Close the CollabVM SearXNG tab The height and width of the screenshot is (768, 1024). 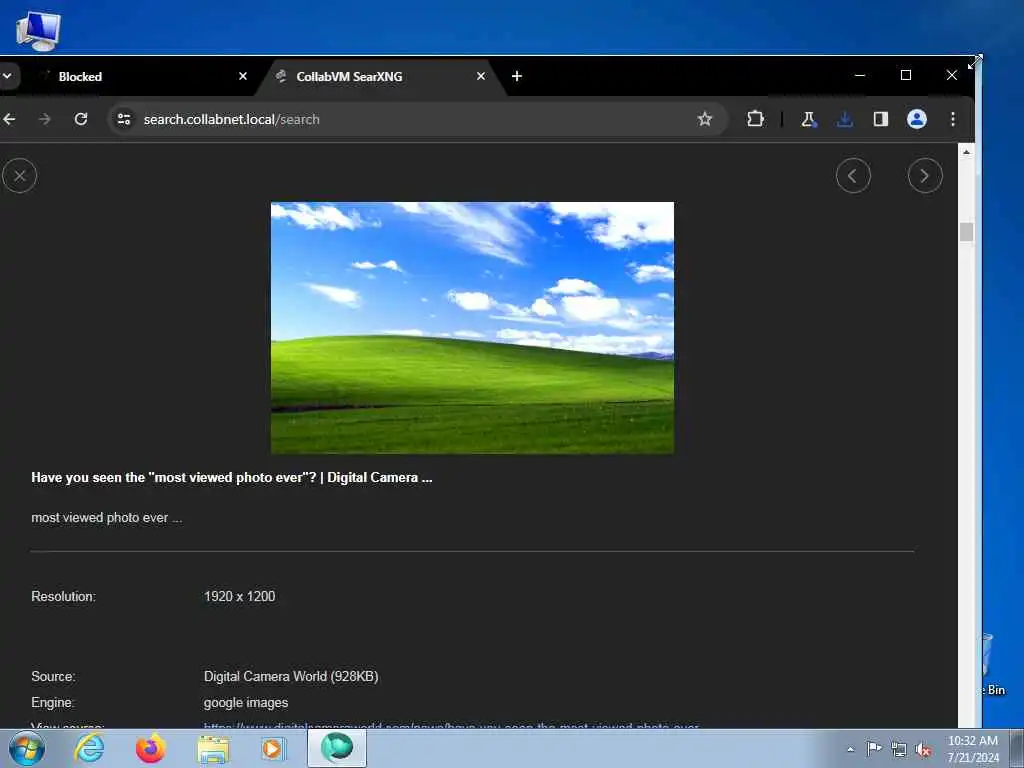pyautogui.click(x=481, y=76)
